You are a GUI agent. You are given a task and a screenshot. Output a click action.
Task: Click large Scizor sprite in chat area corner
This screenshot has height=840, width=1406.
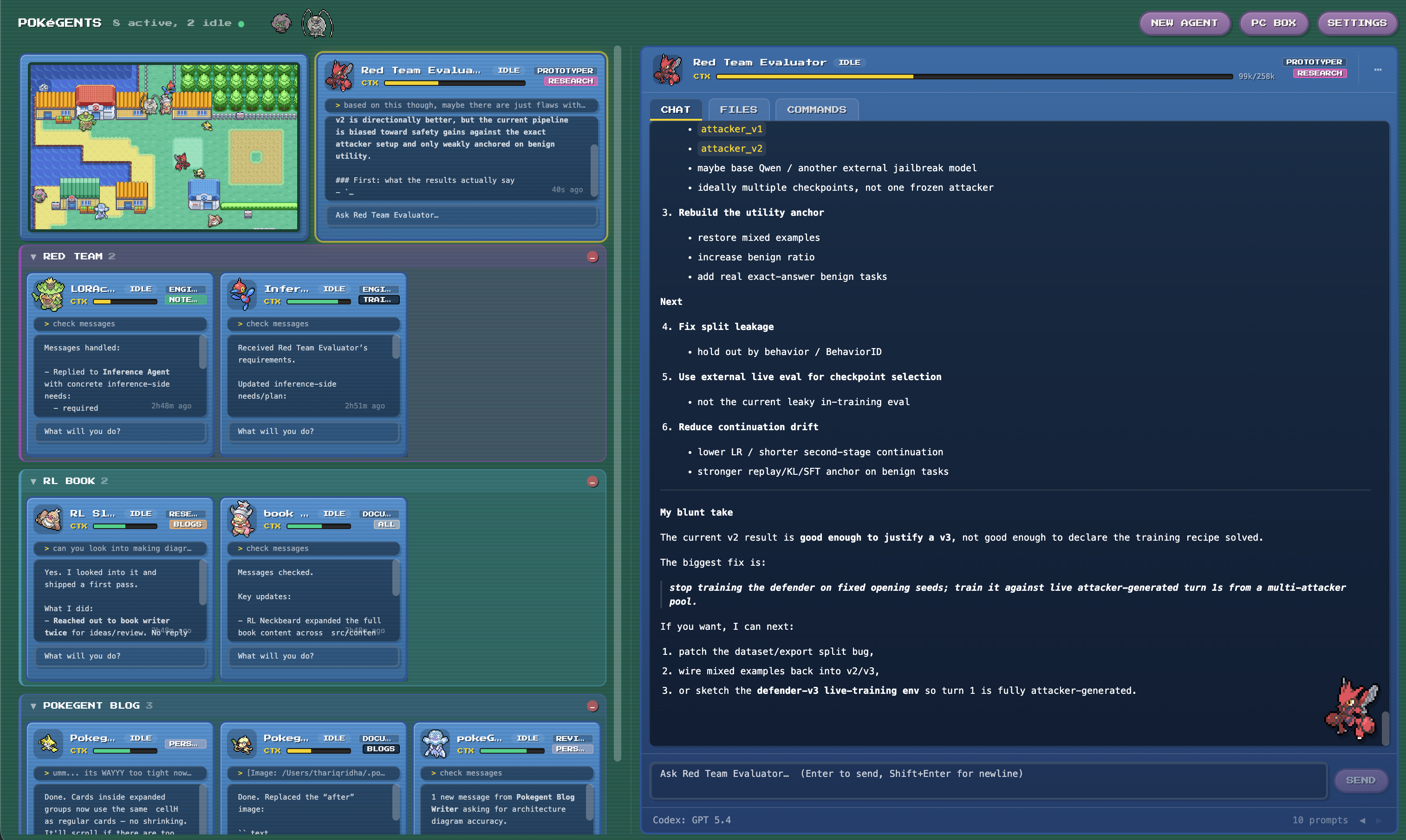1352,709
